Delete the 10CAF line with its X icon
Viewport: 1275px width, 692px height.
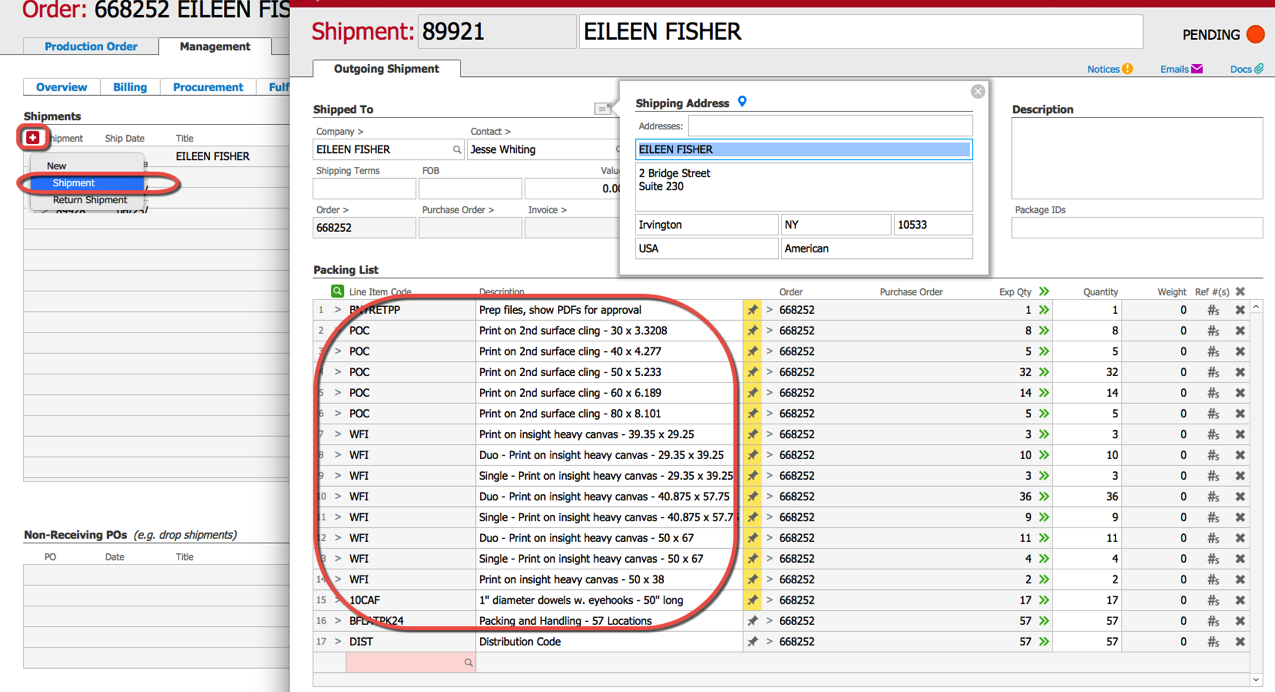[1240, 600]
